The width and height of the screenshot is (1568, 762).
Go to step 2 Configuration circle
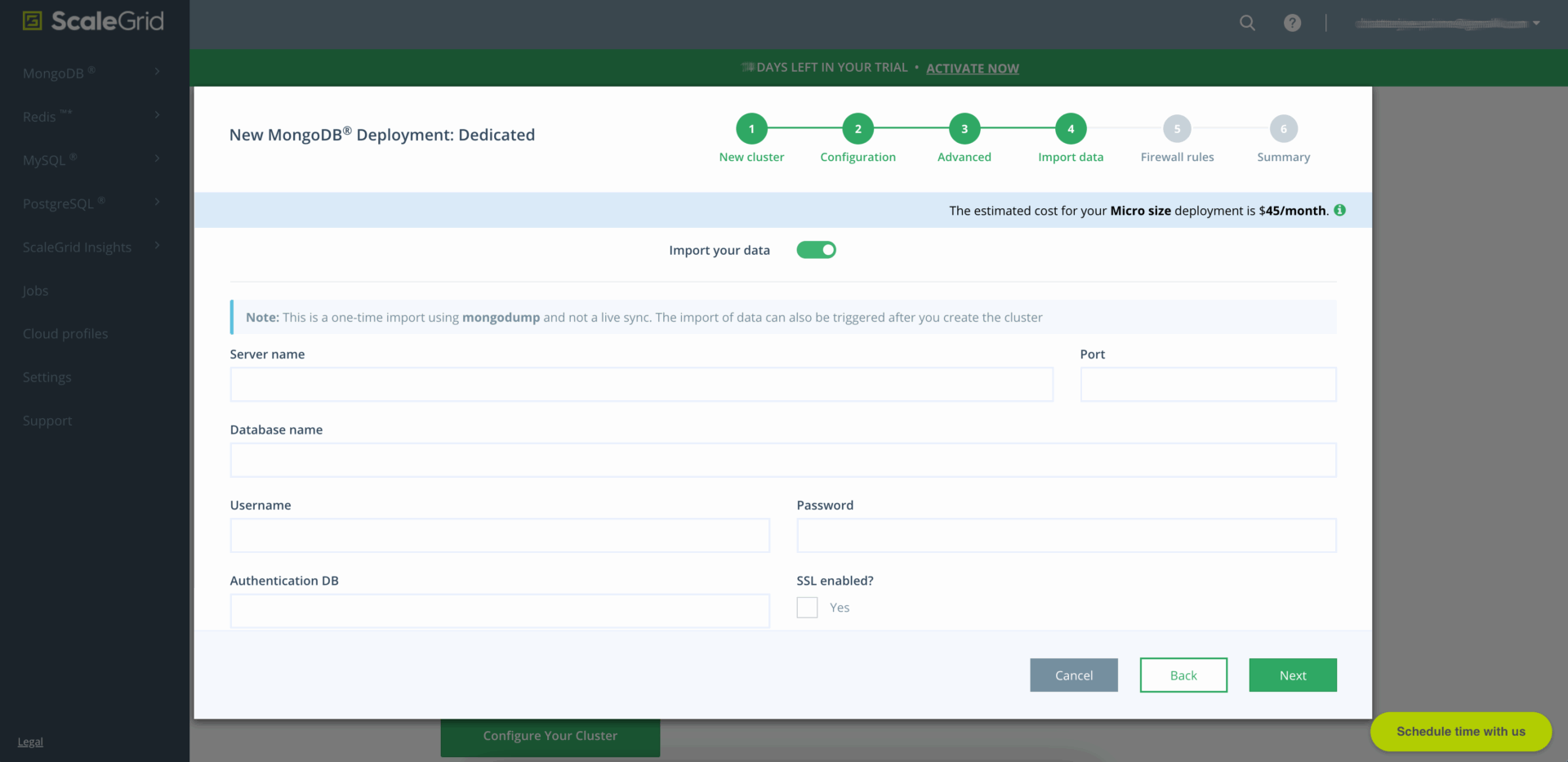(x=857, y=129)
